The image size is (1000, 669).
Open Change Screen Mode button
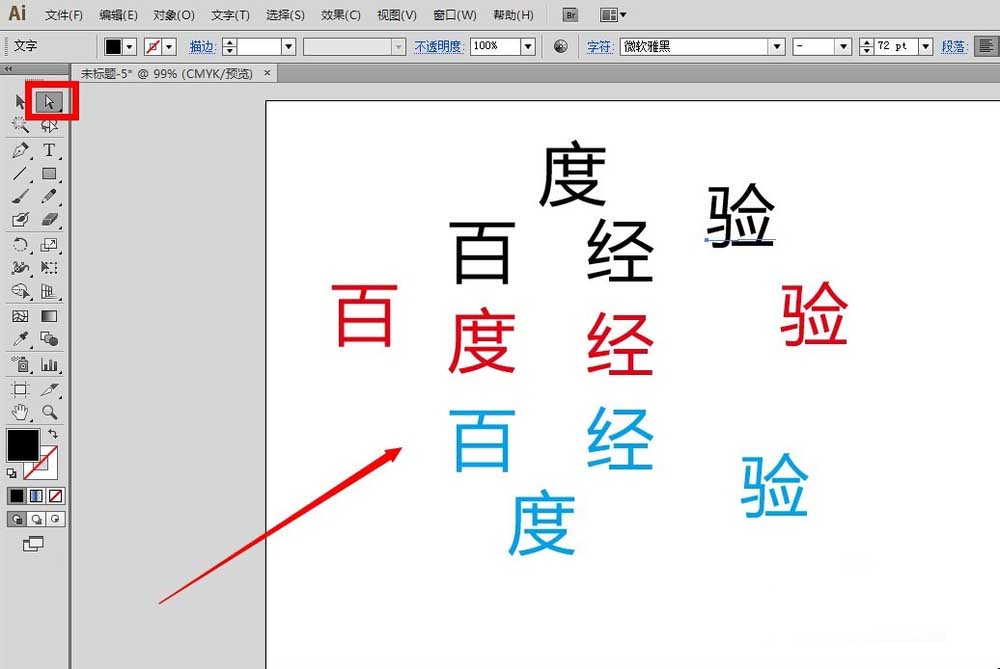click(x=33, y=544)
